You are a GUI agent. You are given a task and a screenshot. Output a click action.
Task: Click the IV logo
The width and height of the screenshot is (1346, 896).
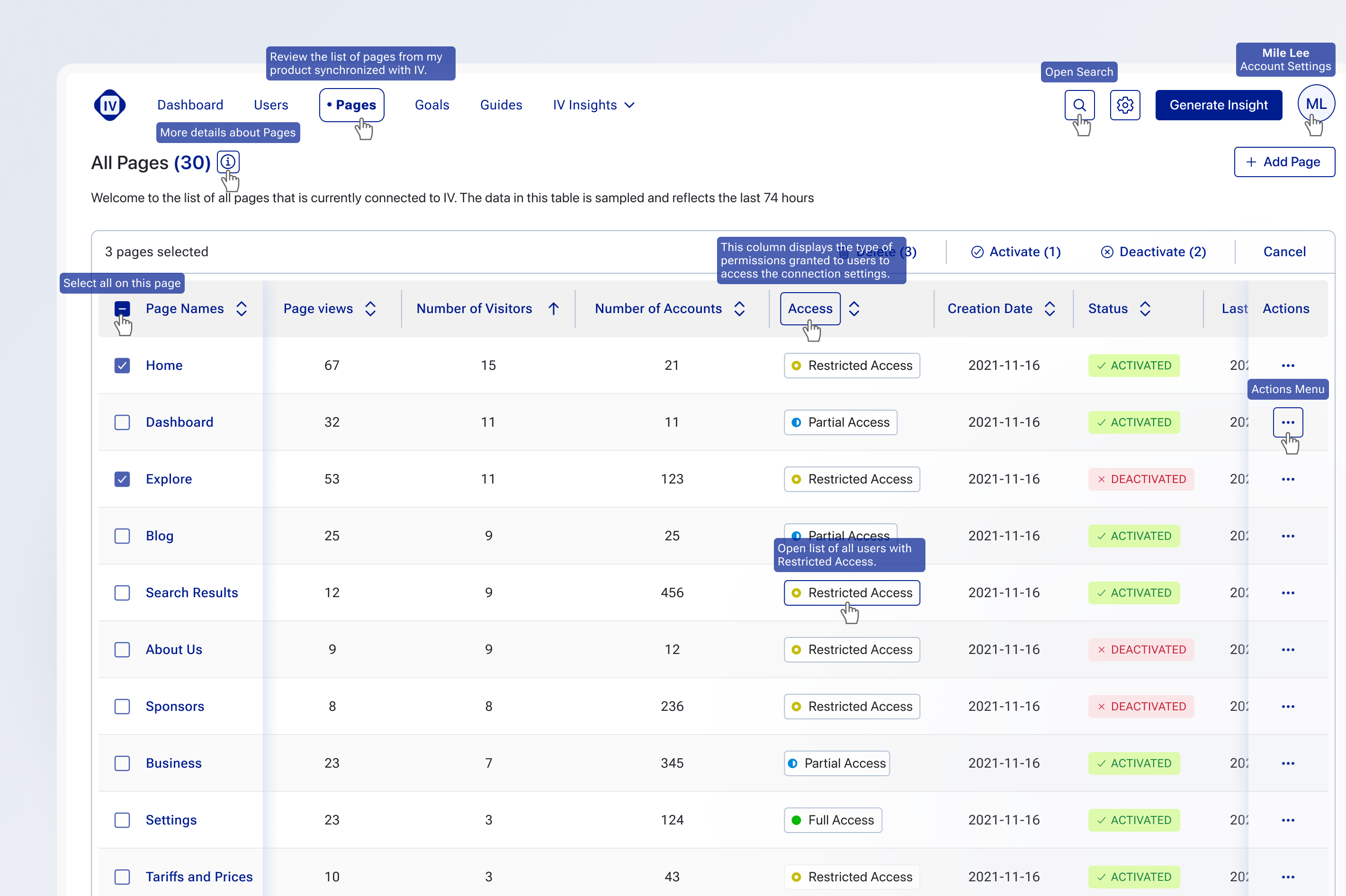click(110, 105)
